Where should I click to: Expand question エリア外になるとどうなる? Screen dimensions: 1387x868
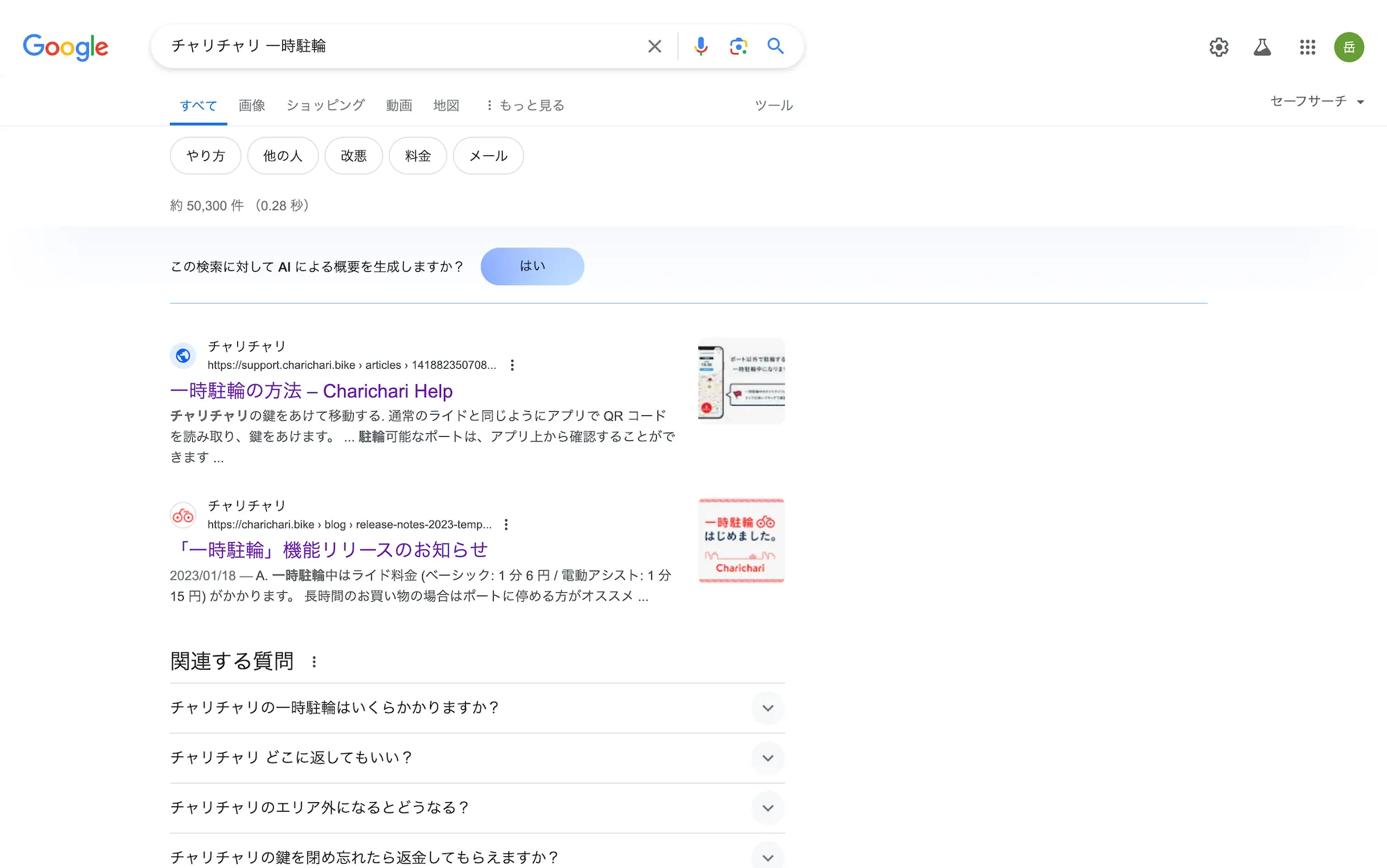[477, 808]
